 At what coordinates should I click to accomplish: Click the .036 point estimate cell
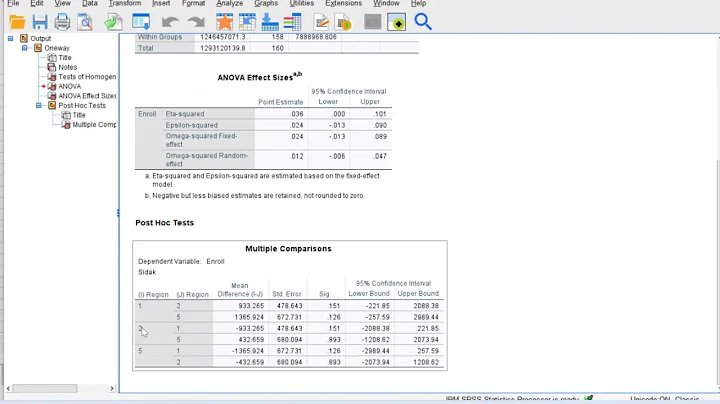(297, 114)
